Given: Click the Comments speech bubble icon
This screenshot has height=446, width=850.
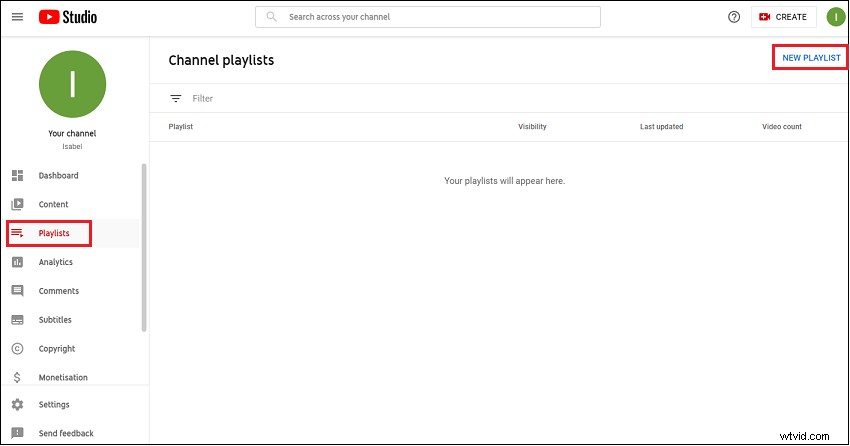Looking at the screenshot, I should 17,290.
